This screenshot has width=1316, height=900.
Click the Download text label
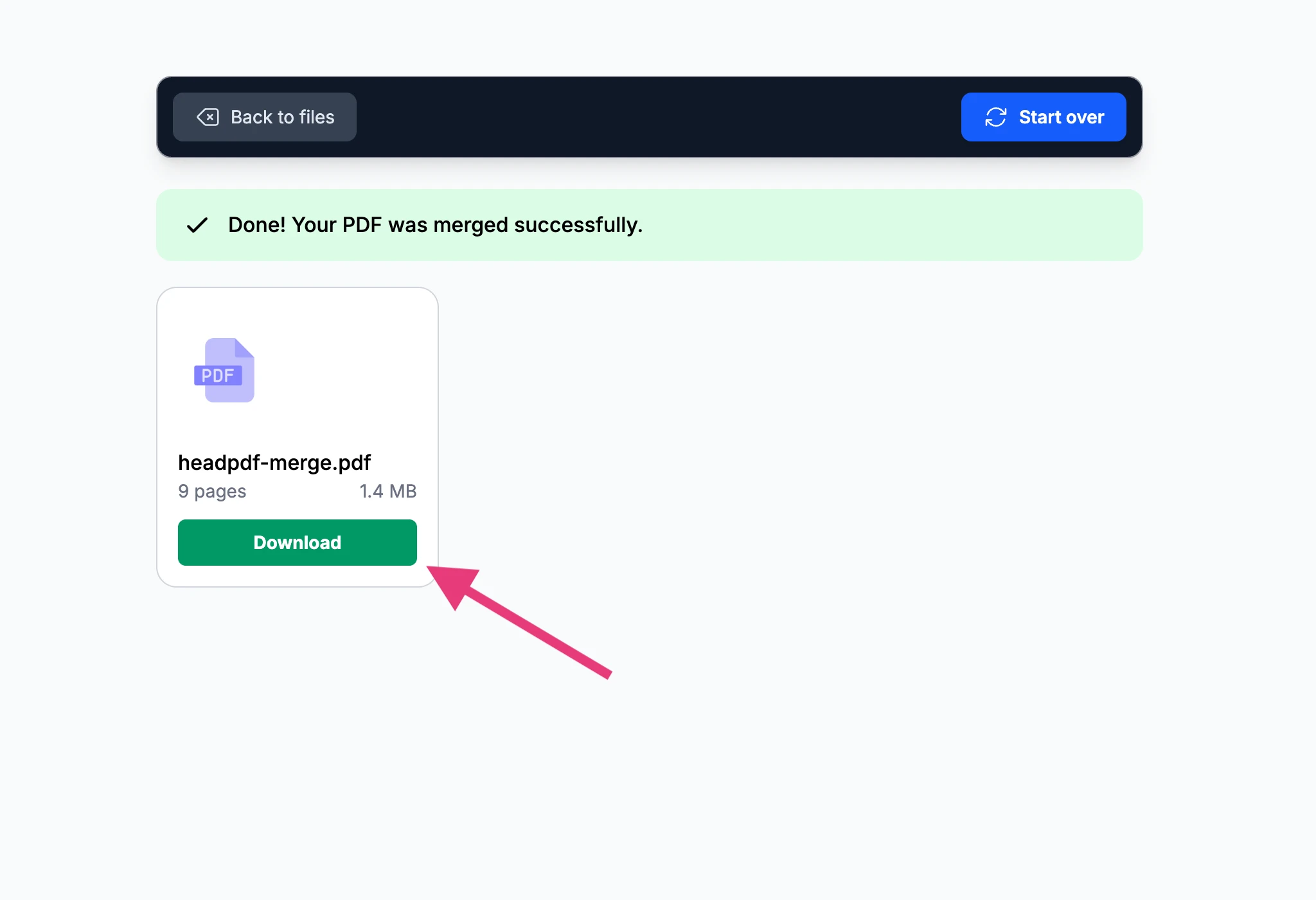[x=297, y=543]
